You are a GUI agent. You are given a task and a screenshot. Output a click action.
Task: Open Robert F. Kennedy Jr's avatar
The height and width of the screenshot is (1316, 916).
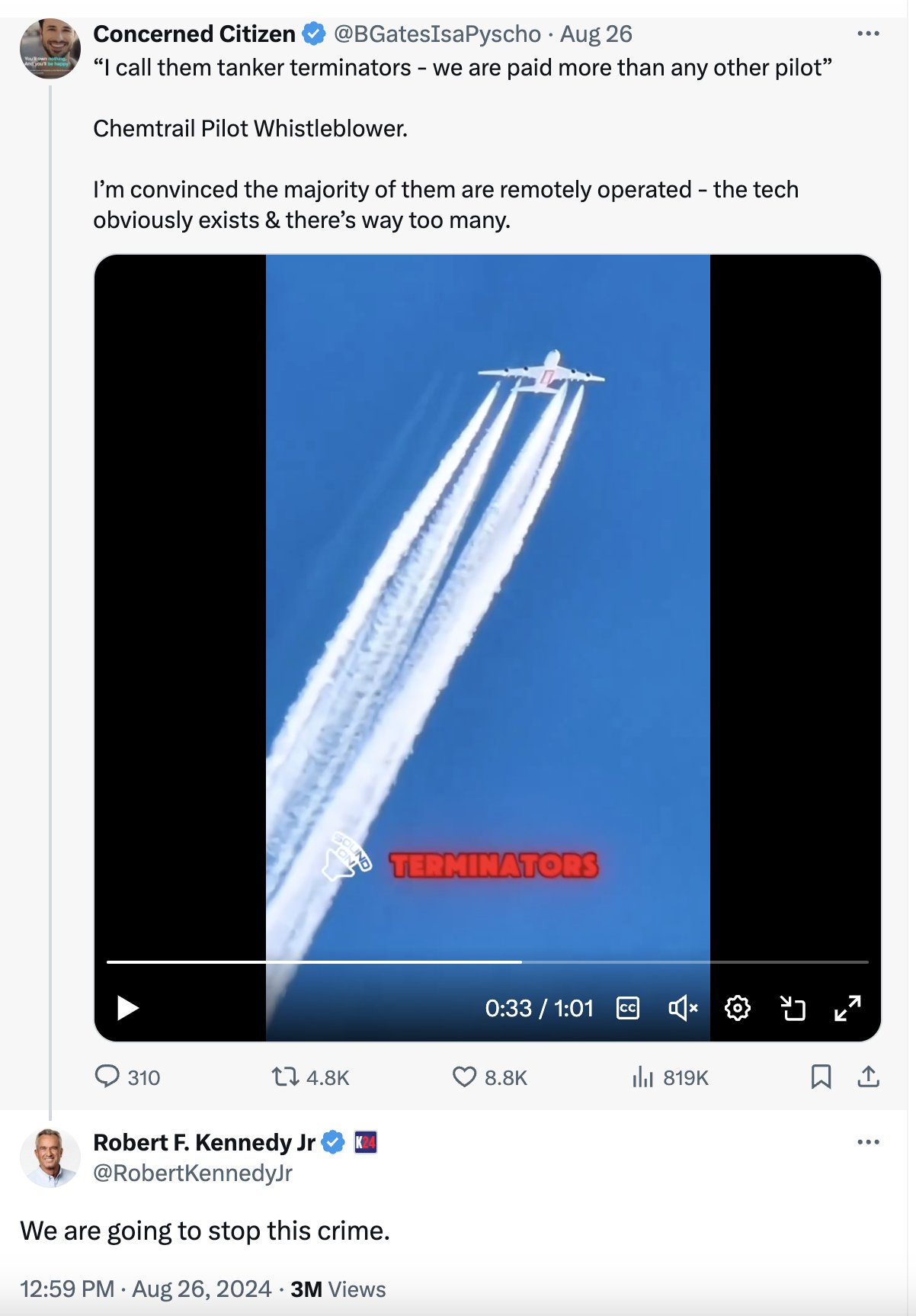[50, 1157]
